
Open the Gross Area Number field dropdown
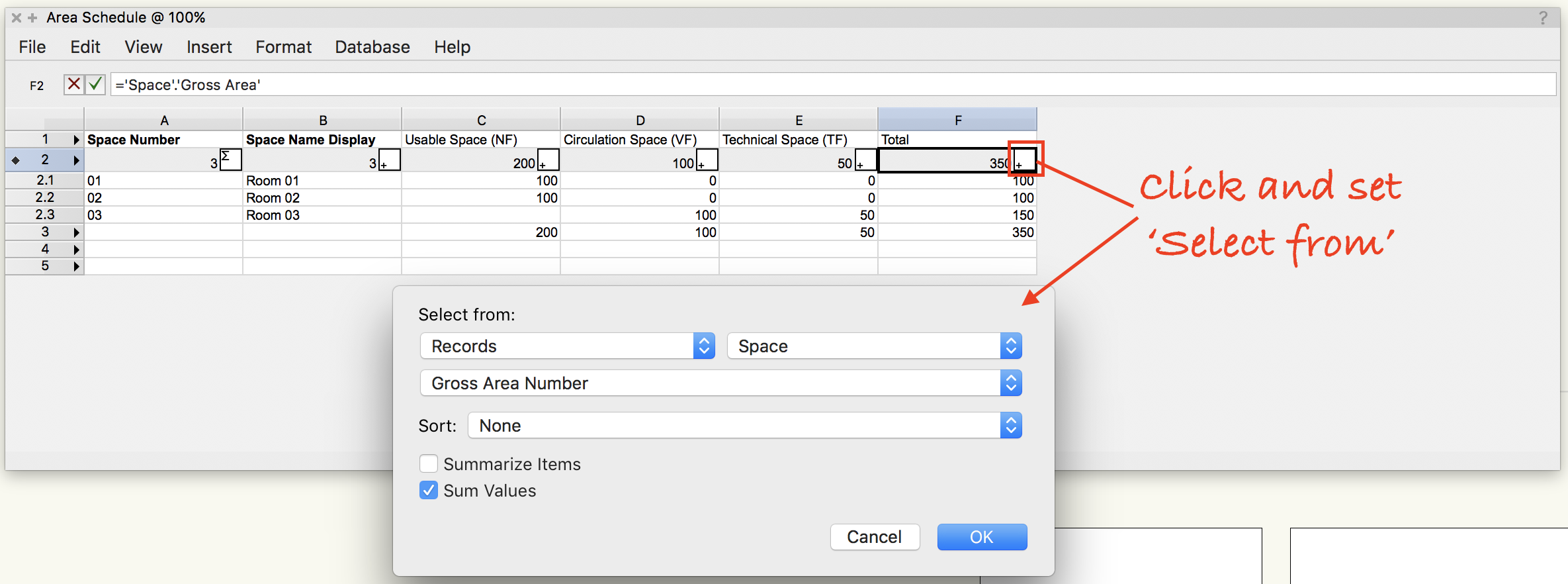[x=720, y=383]
